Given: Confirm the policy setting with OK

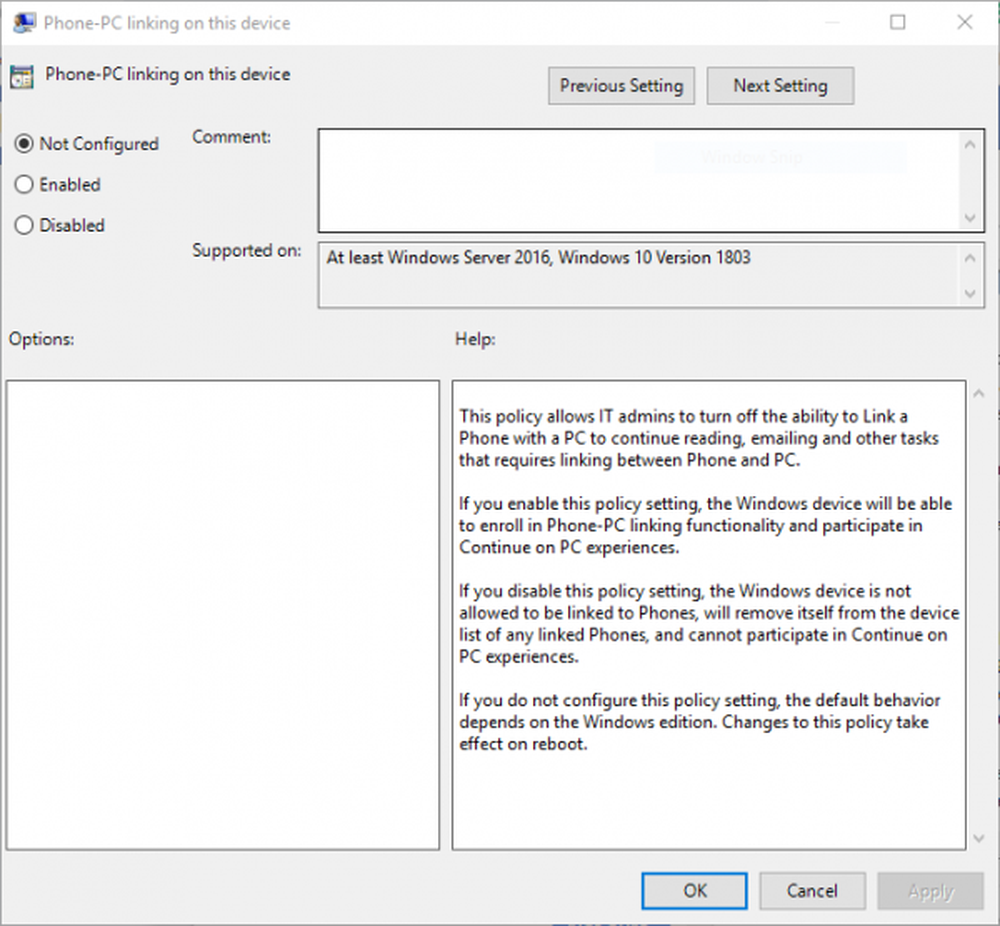Looking at the screenshot, I should [694, 890].
